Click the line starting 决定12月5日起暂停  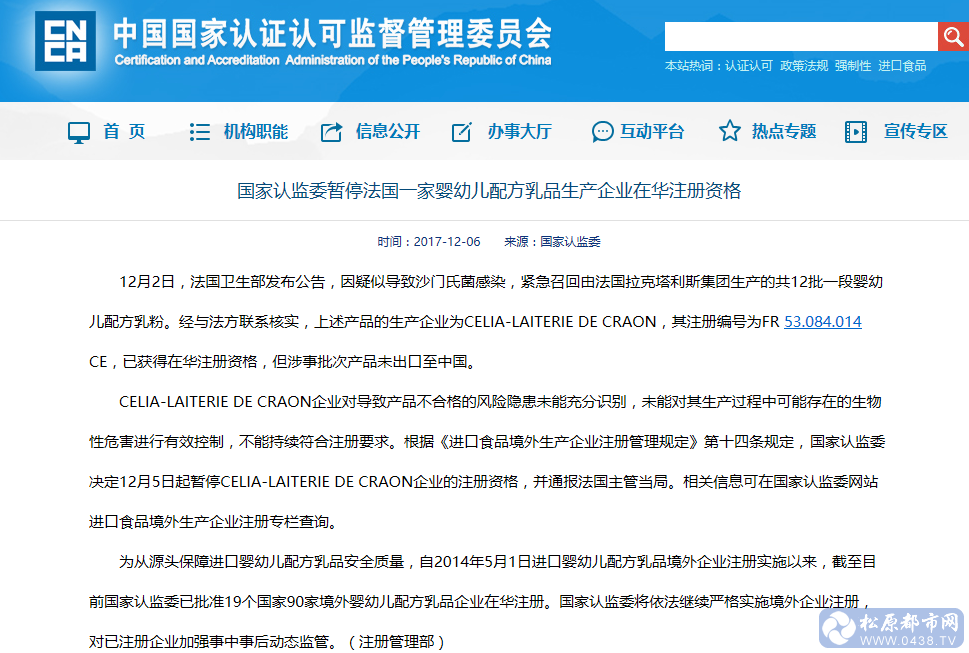483,482
